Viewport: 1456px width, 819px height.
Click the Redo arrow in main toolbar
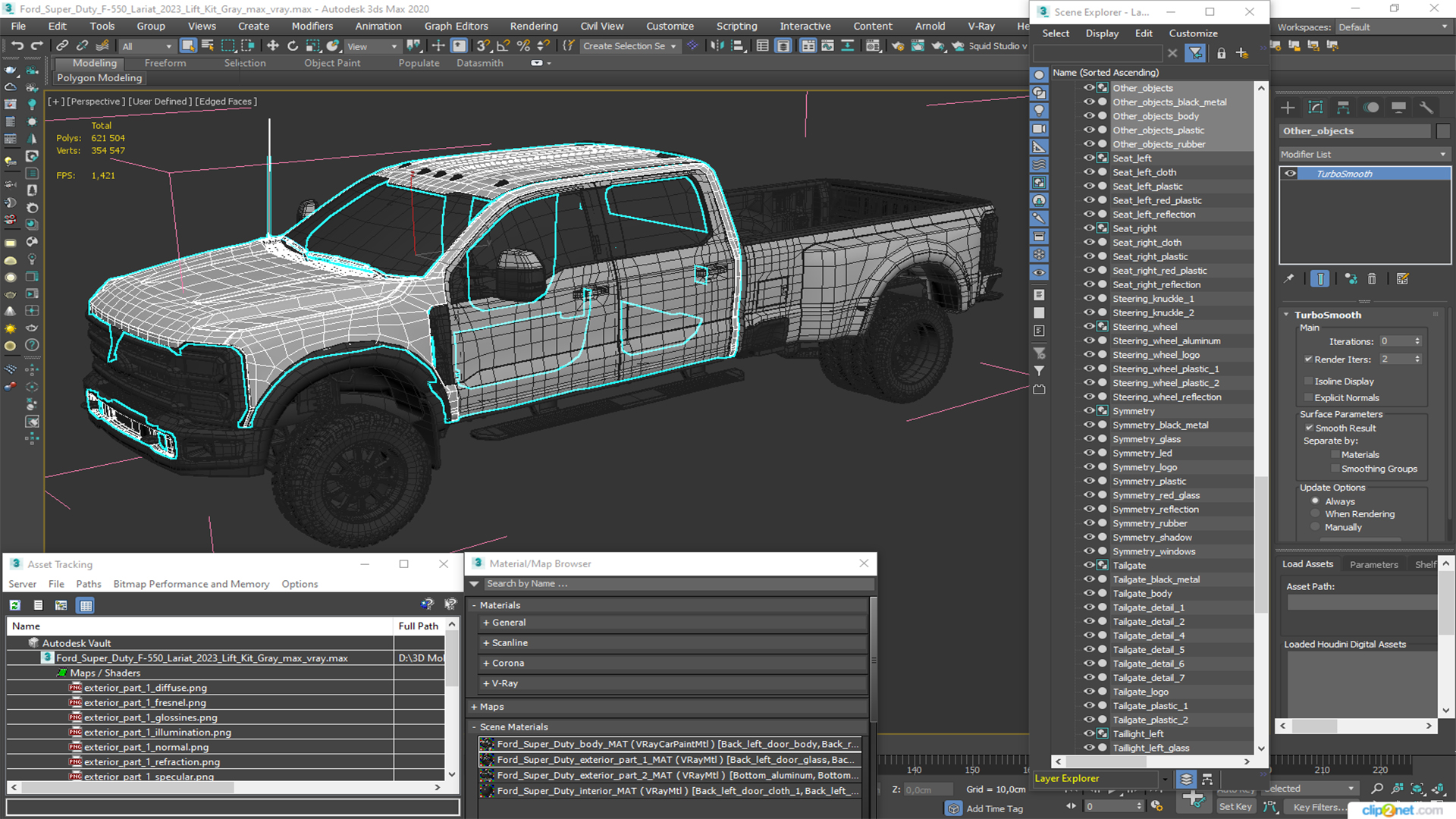36,46
